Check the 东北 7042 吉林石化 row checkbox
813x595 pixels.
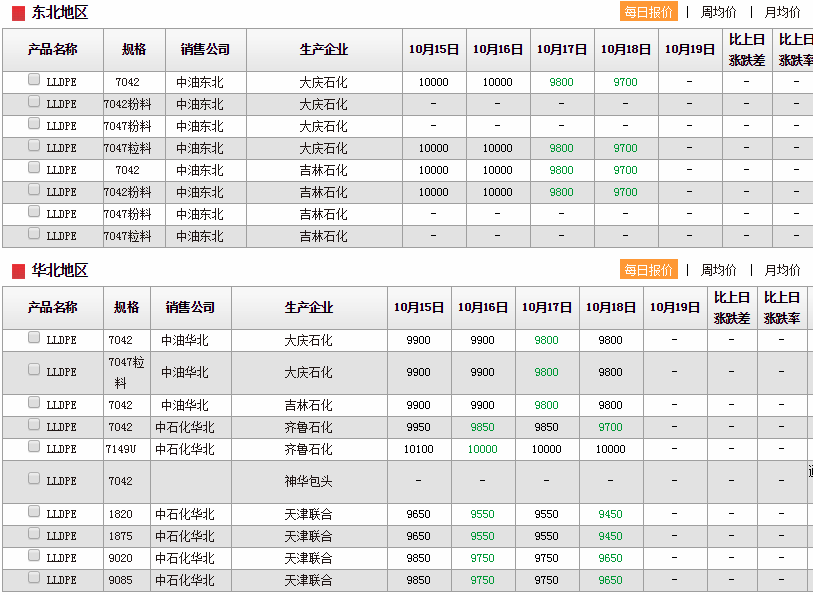point(34,167)
